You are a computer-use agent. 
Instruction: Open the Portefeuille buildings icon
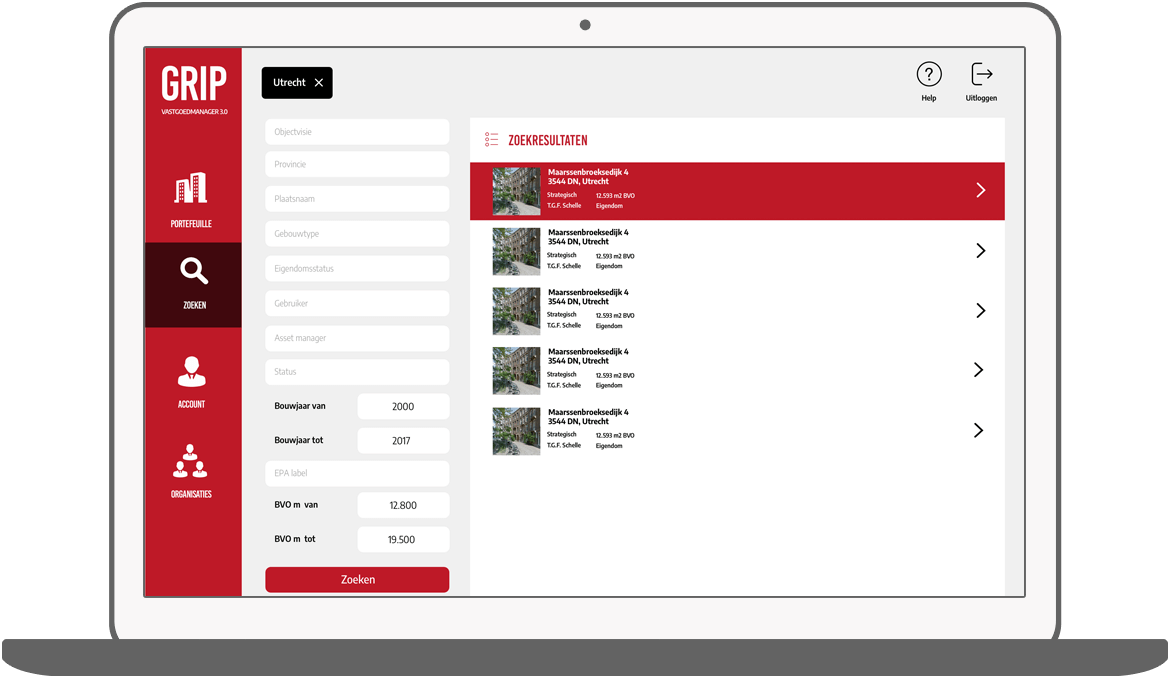pyautogui.click(x=191, y=188)
